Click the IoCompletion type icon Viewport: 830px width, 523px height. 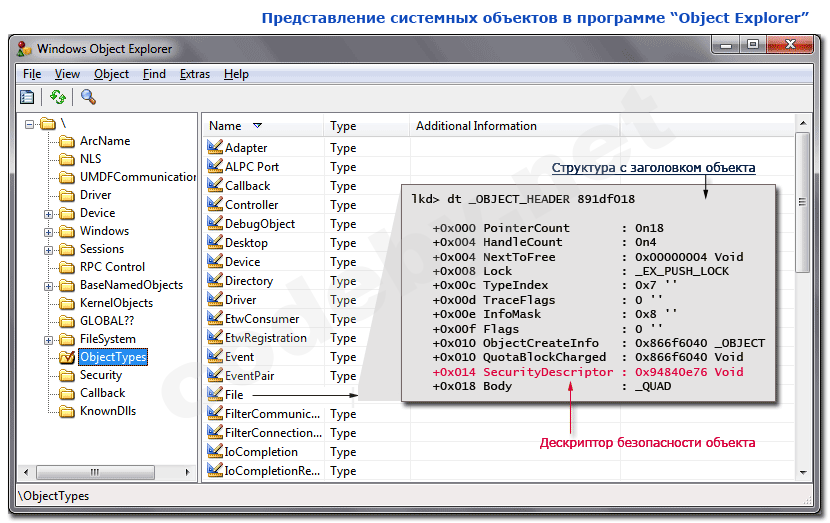point(214,451)
